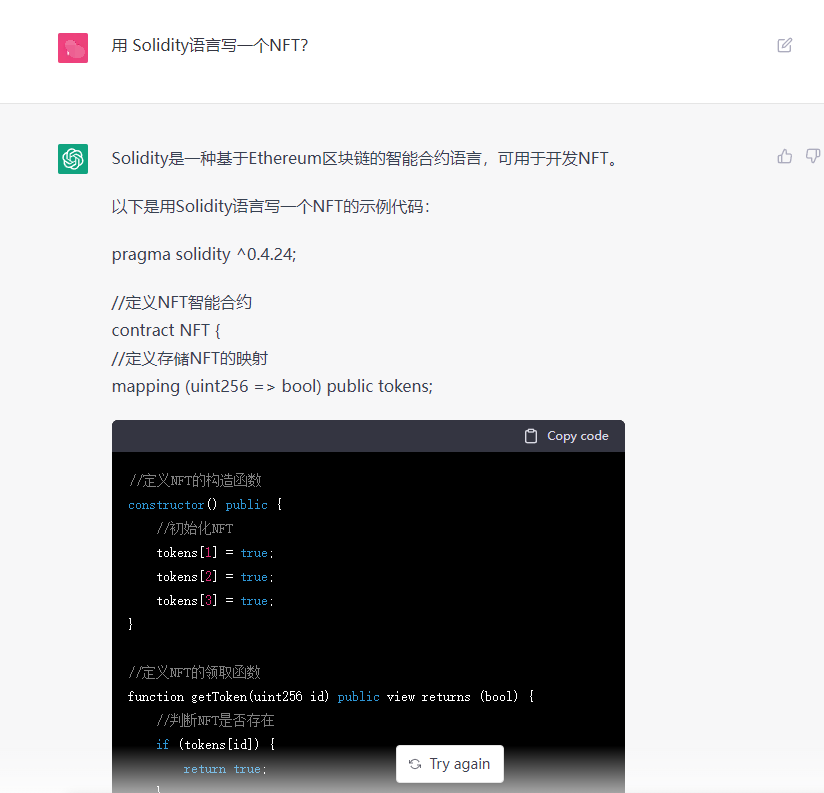The width and height of the screenshot is (824, 793).
Task: Click the 'constructor() public {' code line
Action: click(205, 505)
